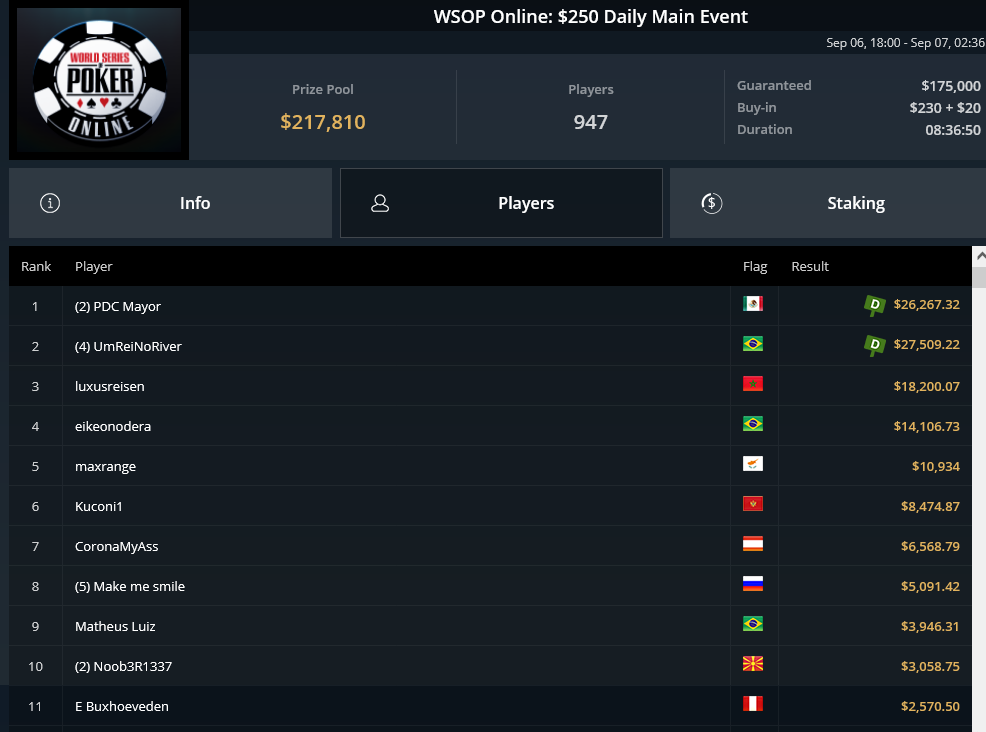Click the Austria flag for CoronaMyAss
The image size is (986, 732).
(x=753, y=543)
